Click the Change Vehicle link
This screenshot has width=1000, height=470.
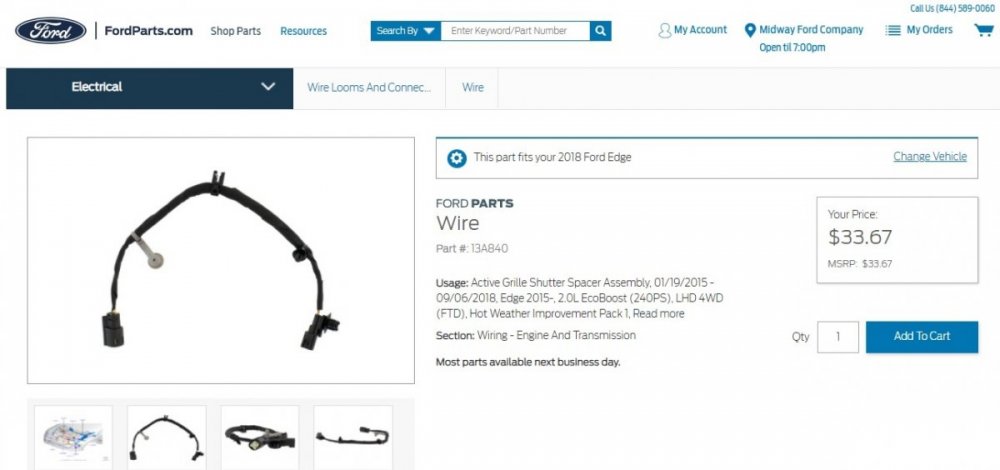tap(930, 156)
